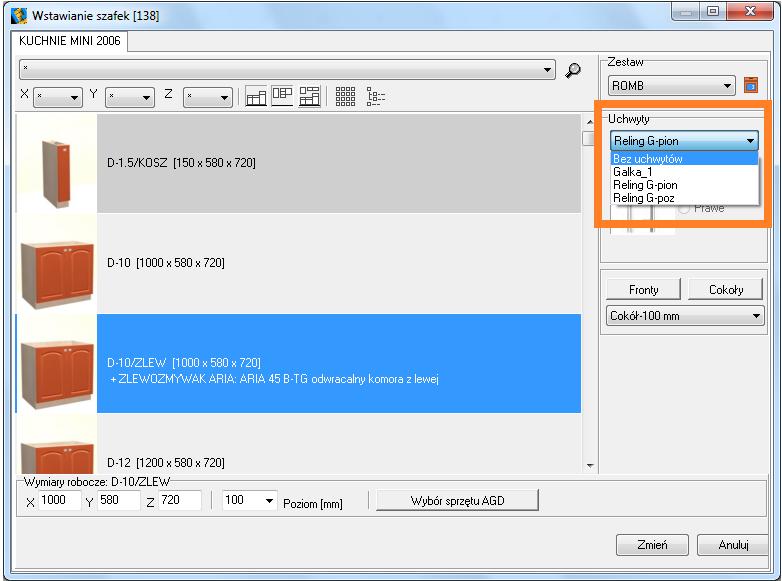The height and width of the screenshot is (581, 782).
Task: Select the D-10/ZLEW cabinet row
Action: coord(298,363)
